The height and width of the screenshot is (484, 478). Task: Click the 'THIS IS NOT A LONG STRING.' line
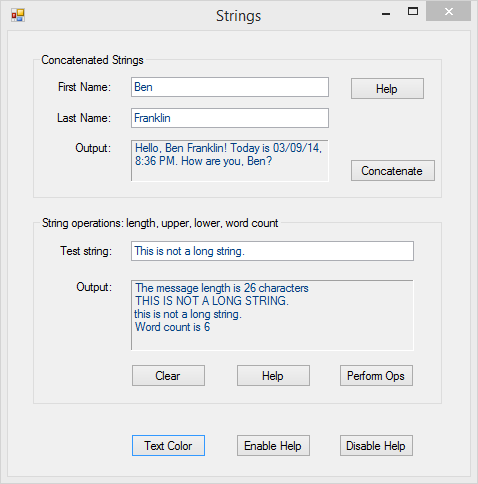(x=212, y=301)
